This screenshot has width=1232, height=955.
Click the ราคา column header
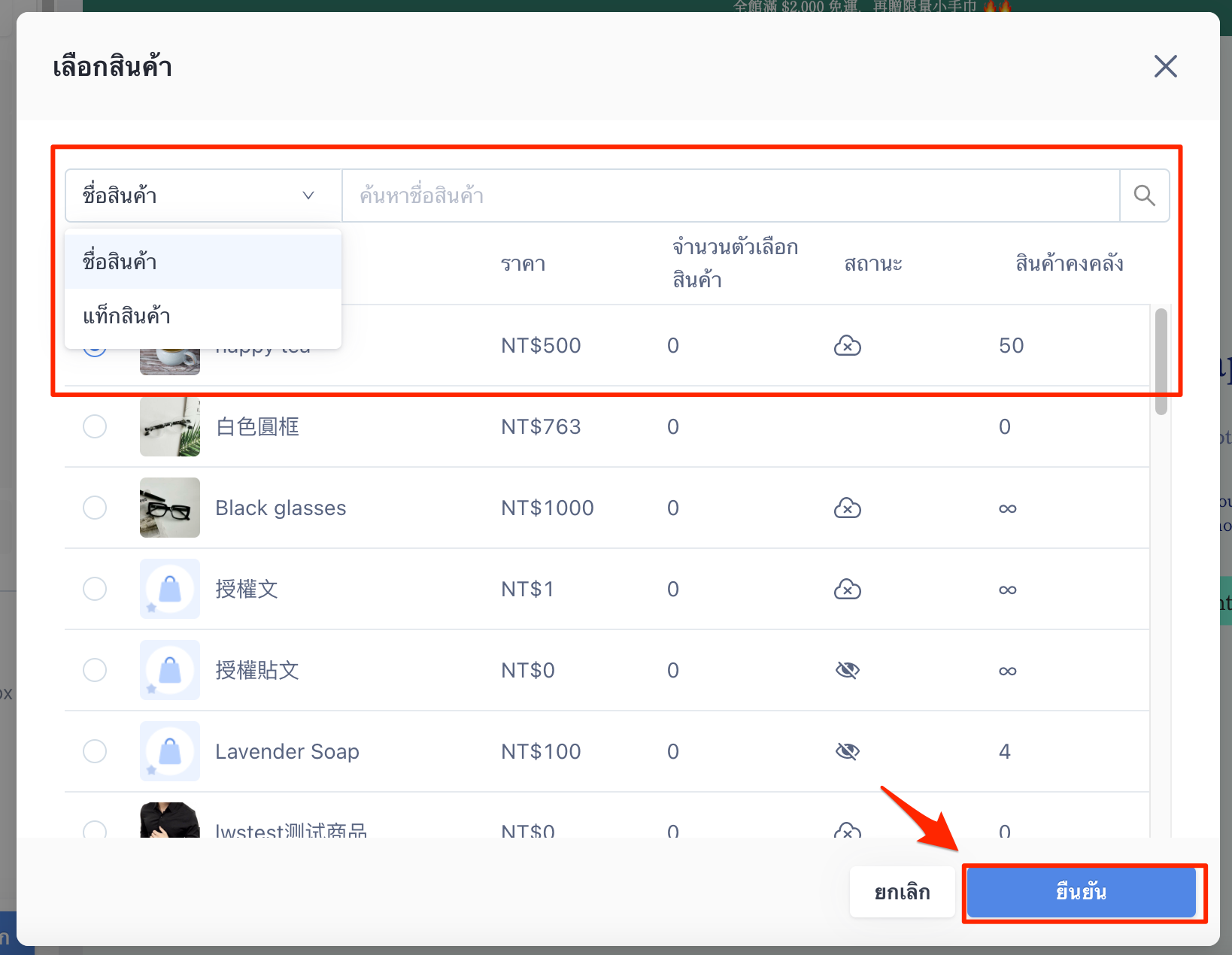(x=523, y=264)
